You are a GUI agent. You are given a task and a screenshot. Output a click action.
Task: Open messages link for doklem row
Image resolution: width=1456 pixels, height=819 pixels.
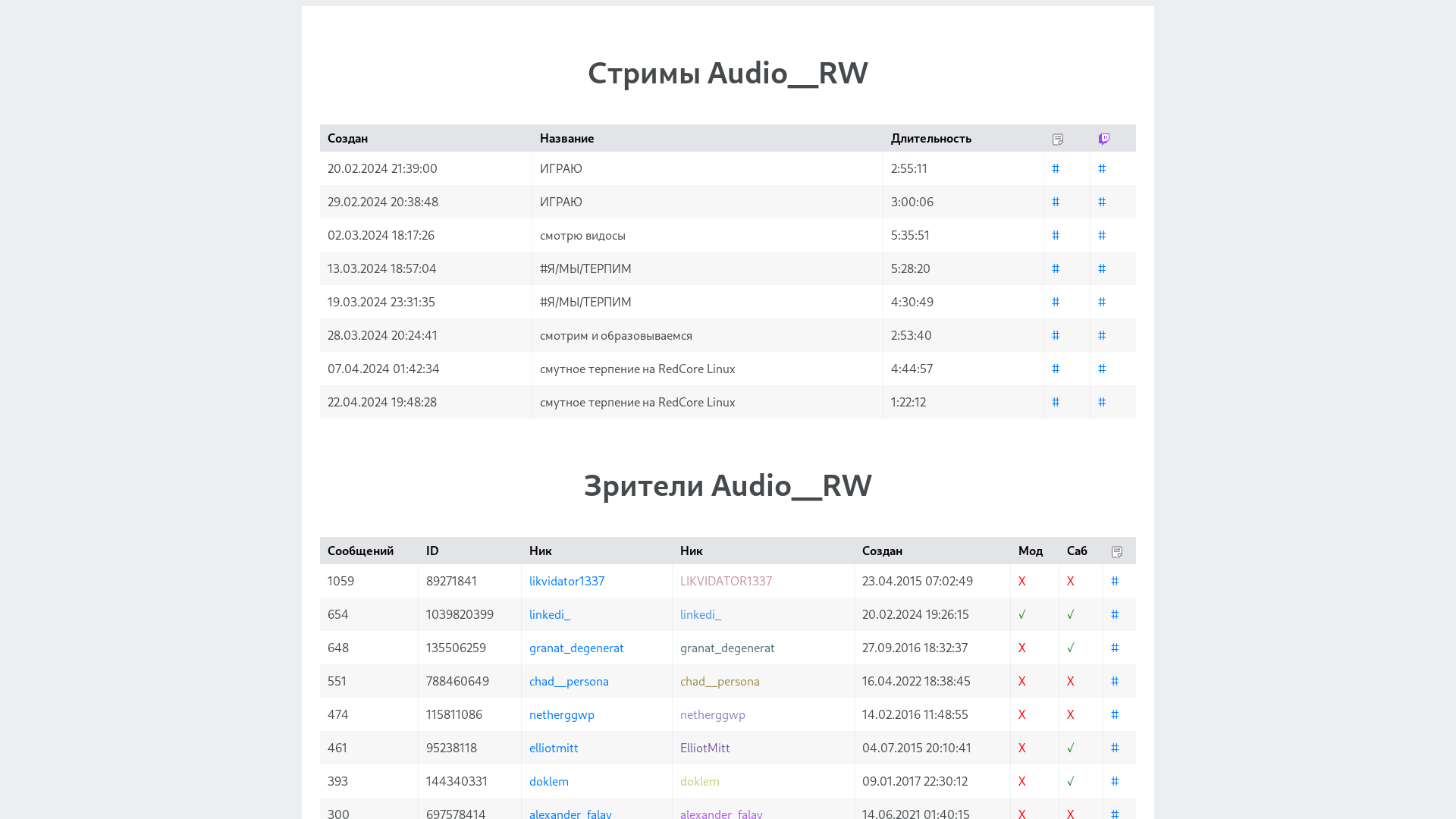pyautogui.click(x=1115, y=781)
